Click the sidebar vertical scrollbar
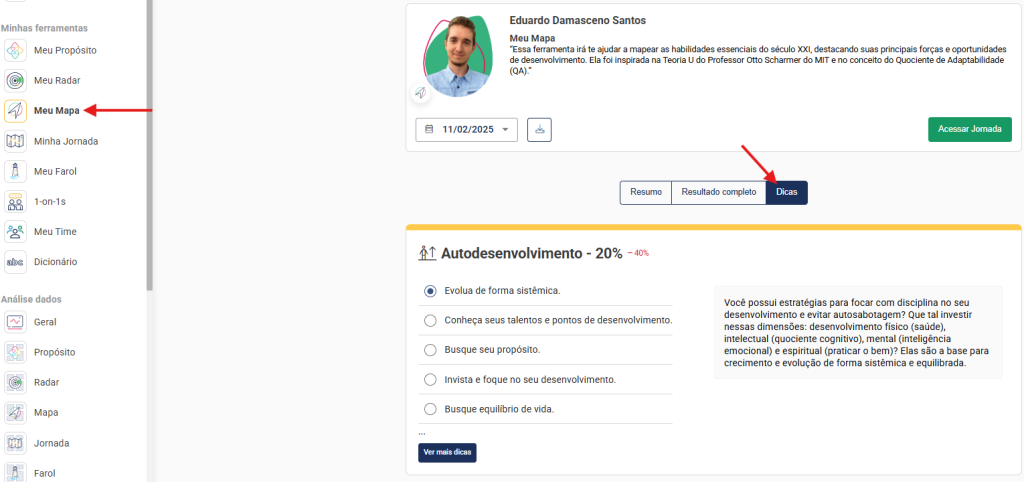Image resolution: width=1024 pixels, height=482 pixels. click(150, 150)
